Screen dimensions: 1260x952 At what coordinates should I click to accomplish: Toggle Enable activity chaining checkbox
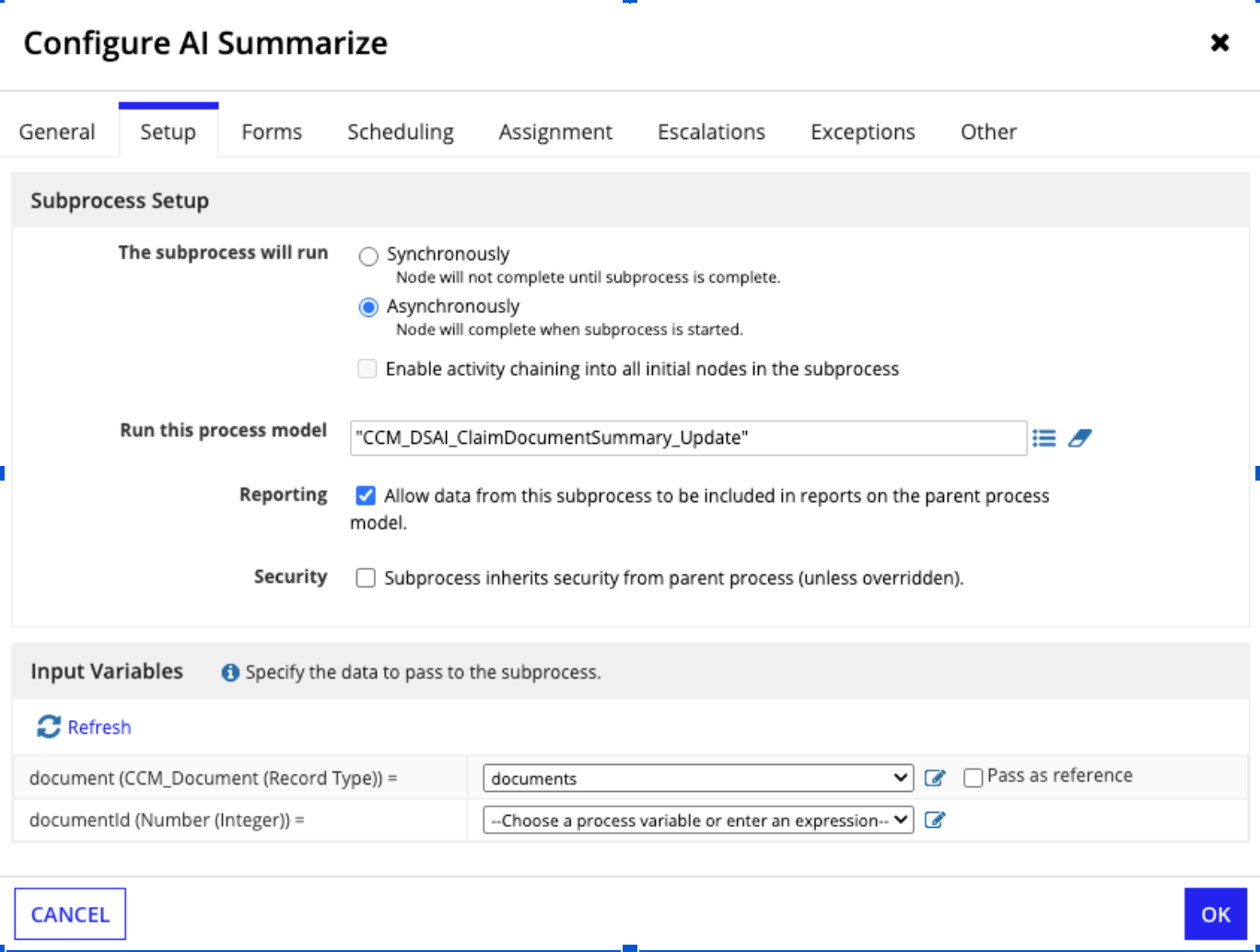367,369
